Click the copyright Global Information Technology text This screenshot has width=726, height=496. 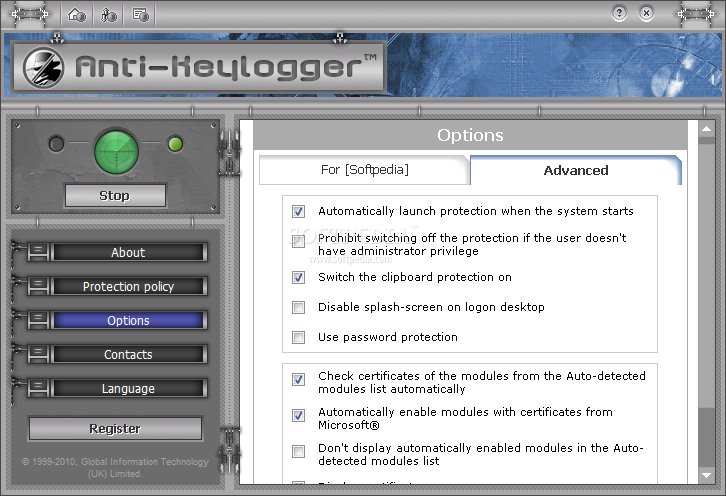pos(115,467)
